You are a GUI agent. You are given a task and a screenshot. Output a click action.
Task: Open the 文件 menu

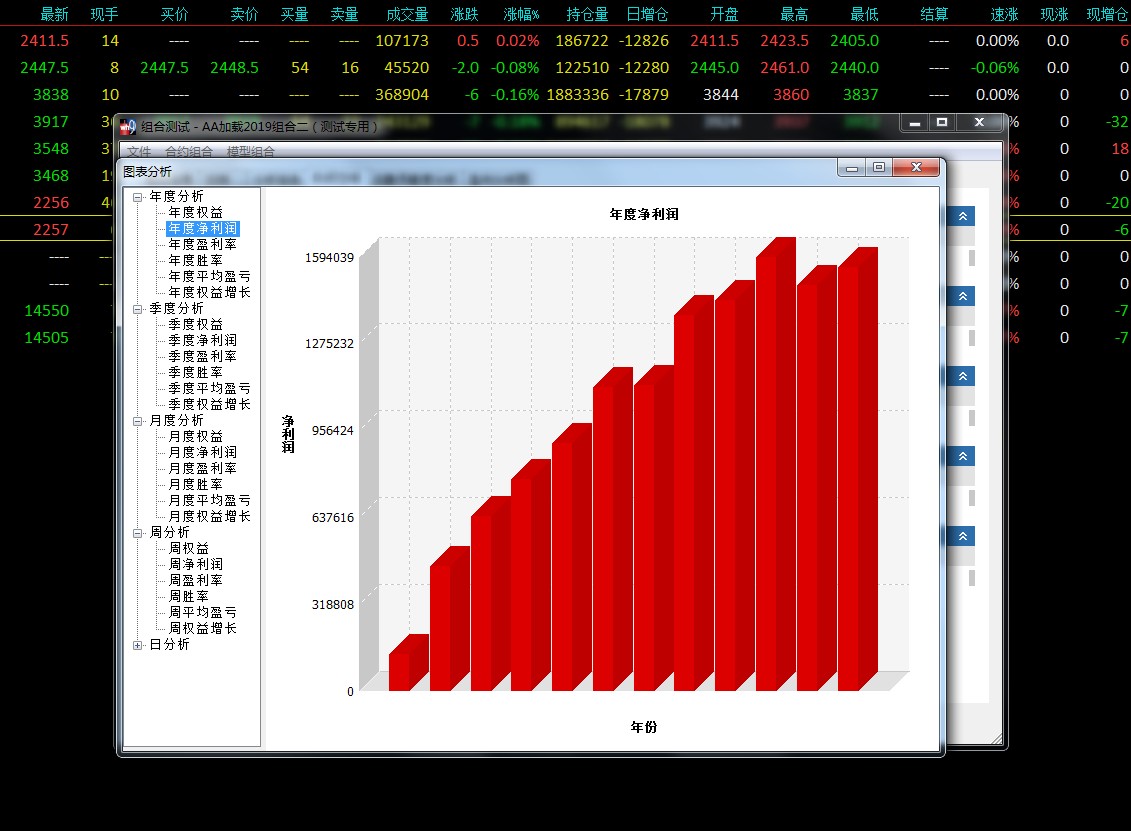pyautogui.click(x=138, y=151)
